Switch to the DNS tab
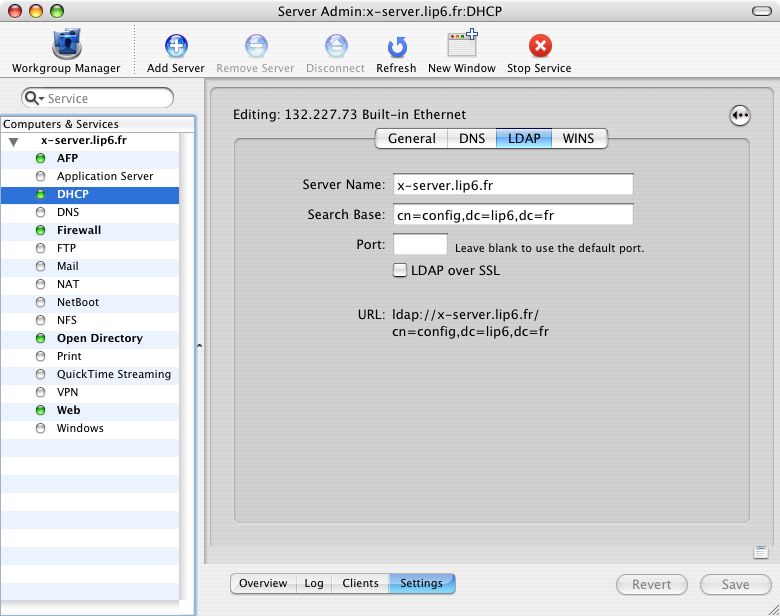This screenshot has width=780, height=616. point(471,139)
